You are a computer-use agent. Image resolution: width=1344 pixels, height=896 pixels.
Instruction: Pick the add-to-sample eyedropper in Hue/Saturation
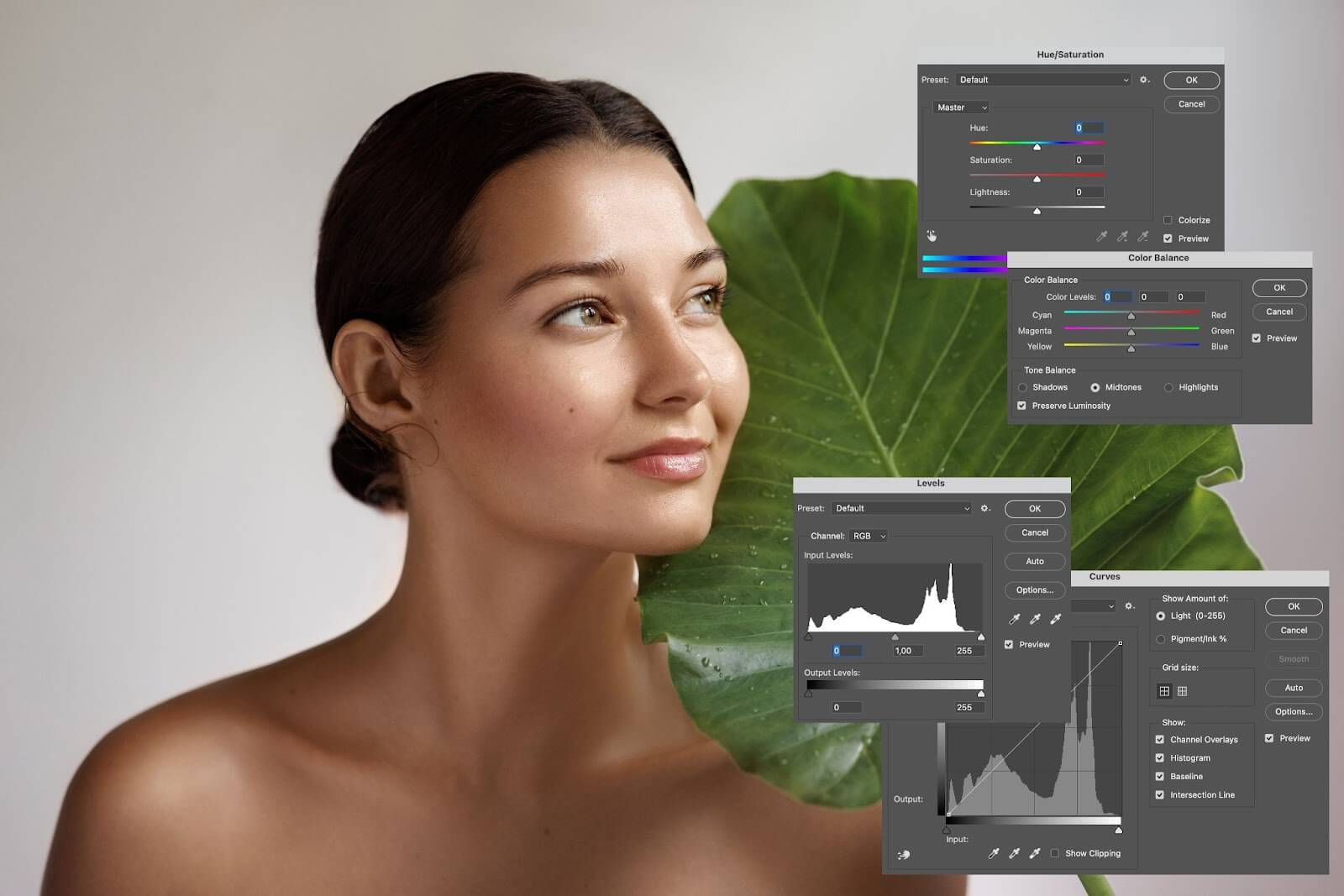pyautogui.click(x=1122, y=237)
